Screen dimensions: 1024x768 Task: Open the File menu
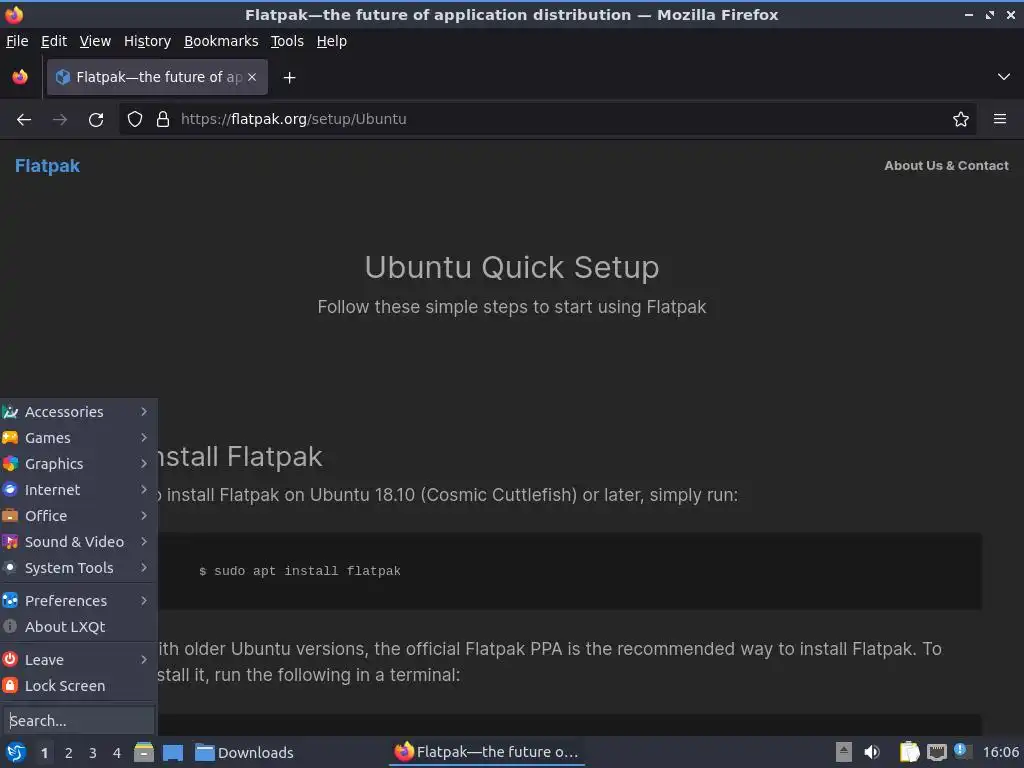click(17, 41)
